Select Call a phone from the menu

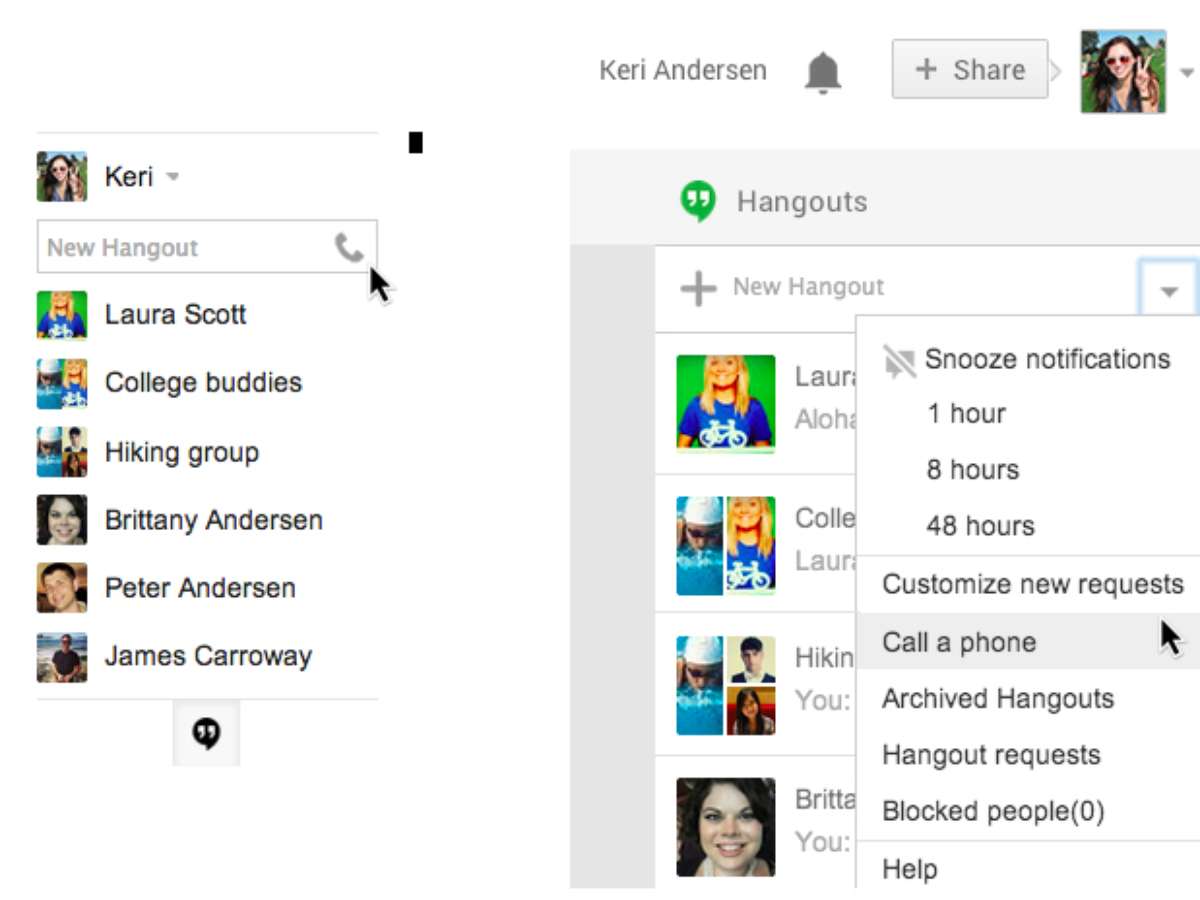[x=959, y=642]
